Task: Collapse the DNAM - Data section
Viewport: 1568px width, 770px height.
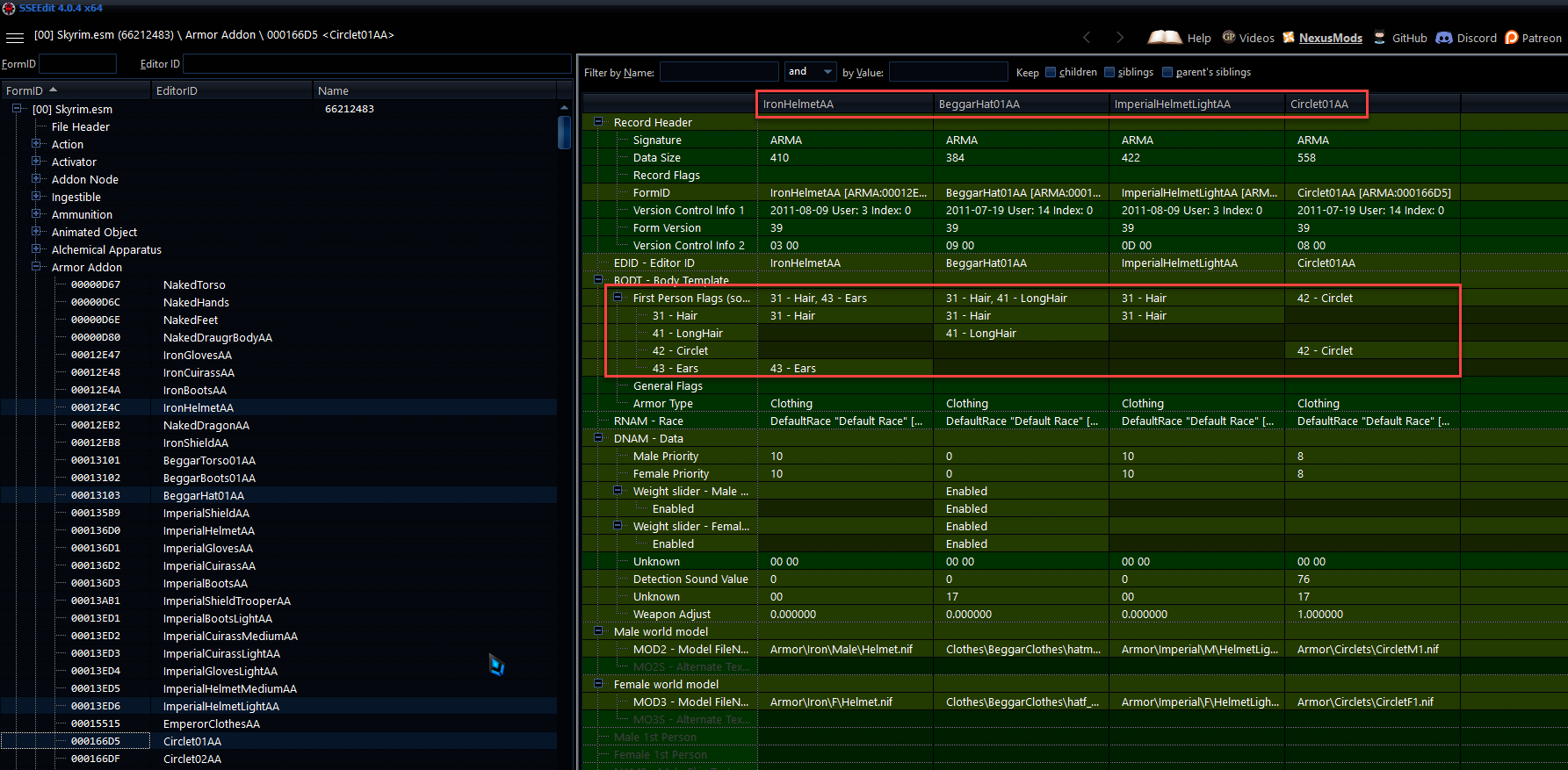Action: click(598, 438)
